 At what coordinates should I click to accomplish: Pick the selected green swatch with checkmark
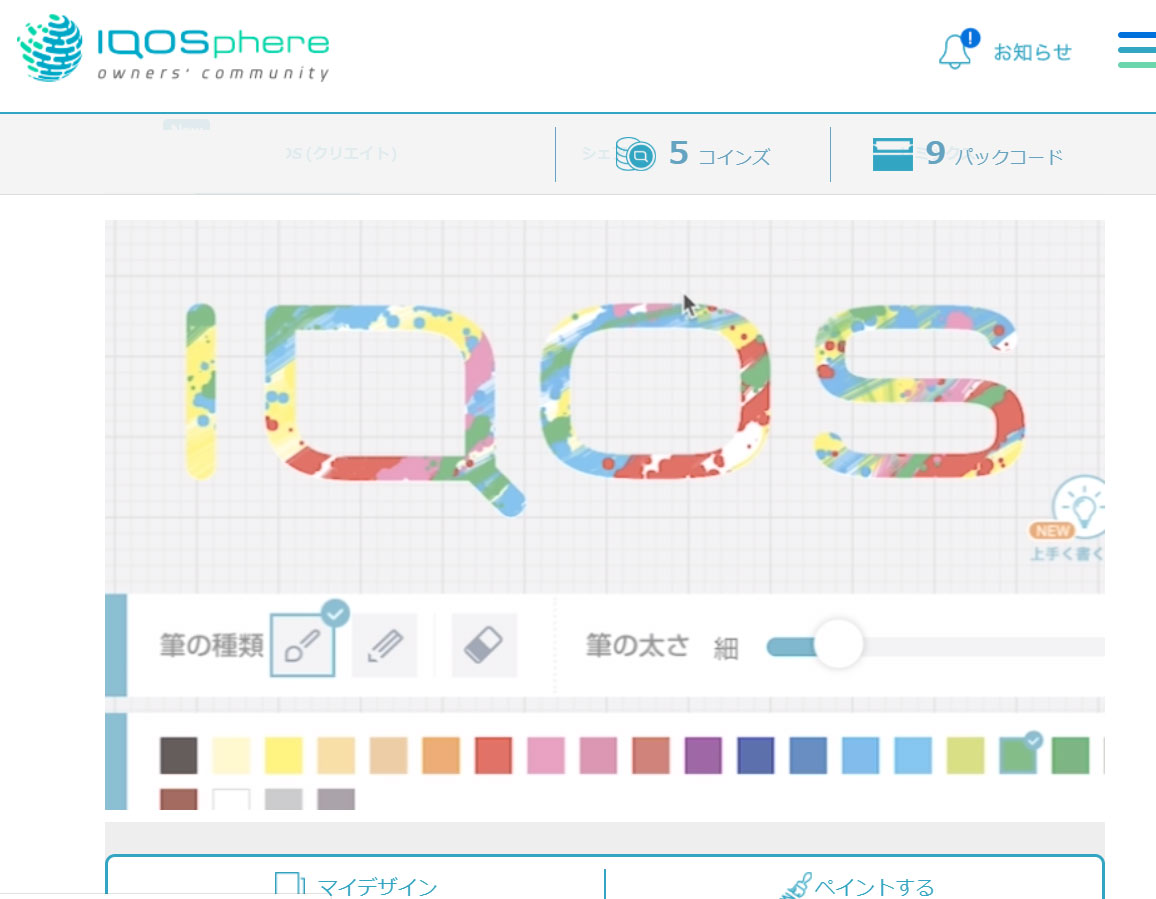click(x=1018, y=755)
